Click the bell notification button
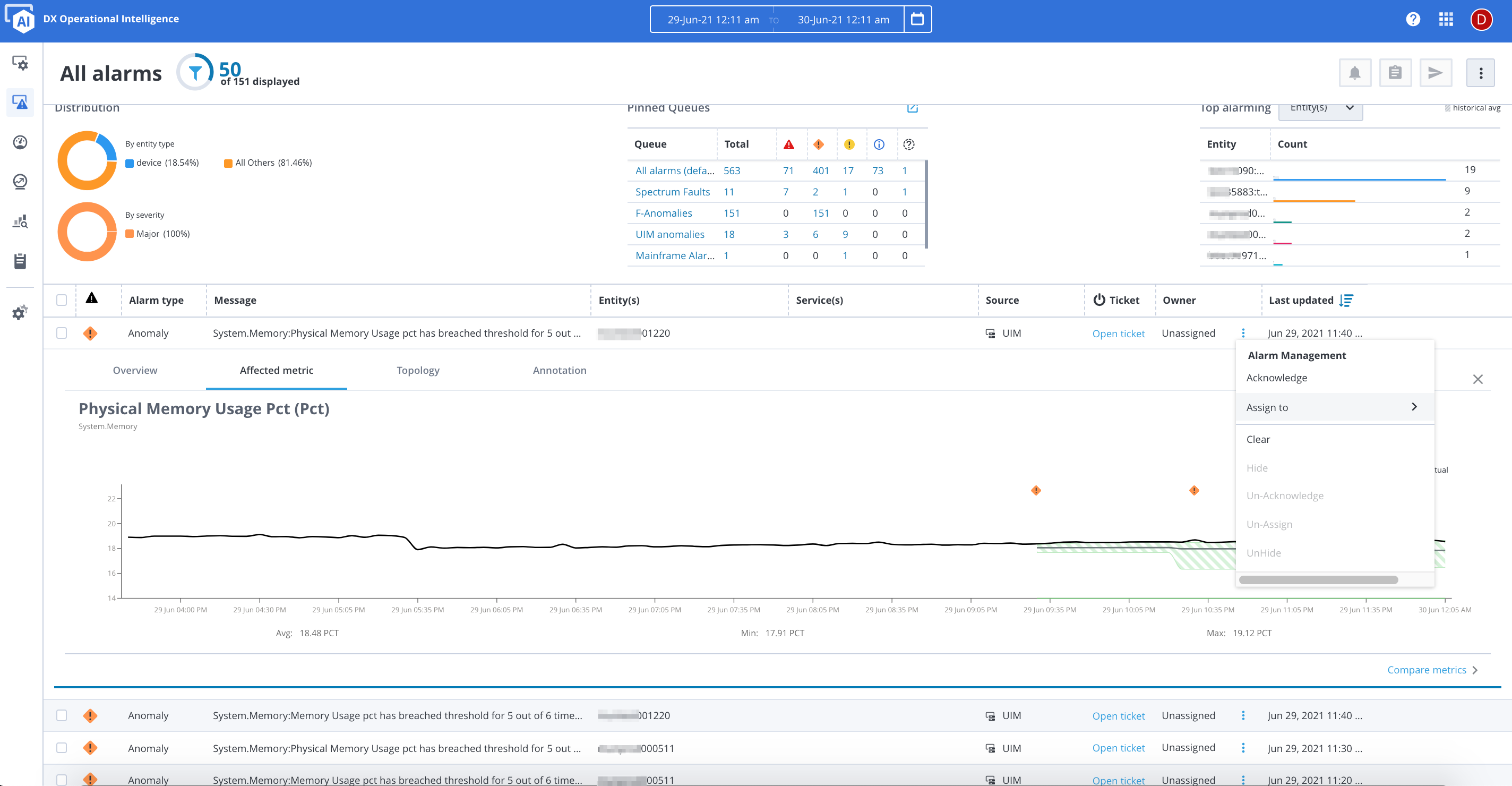This screenshot has width=1512, height=786. [x=1355, y=73]
